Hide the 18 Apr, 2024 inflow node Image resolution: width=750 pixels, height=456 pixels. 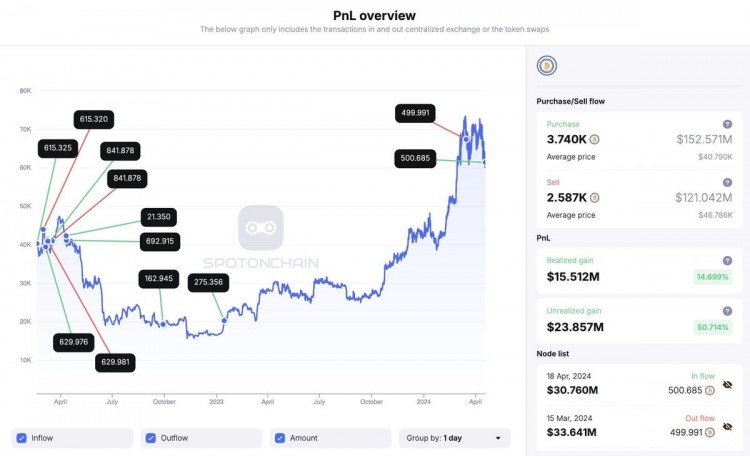coord(727,384)
